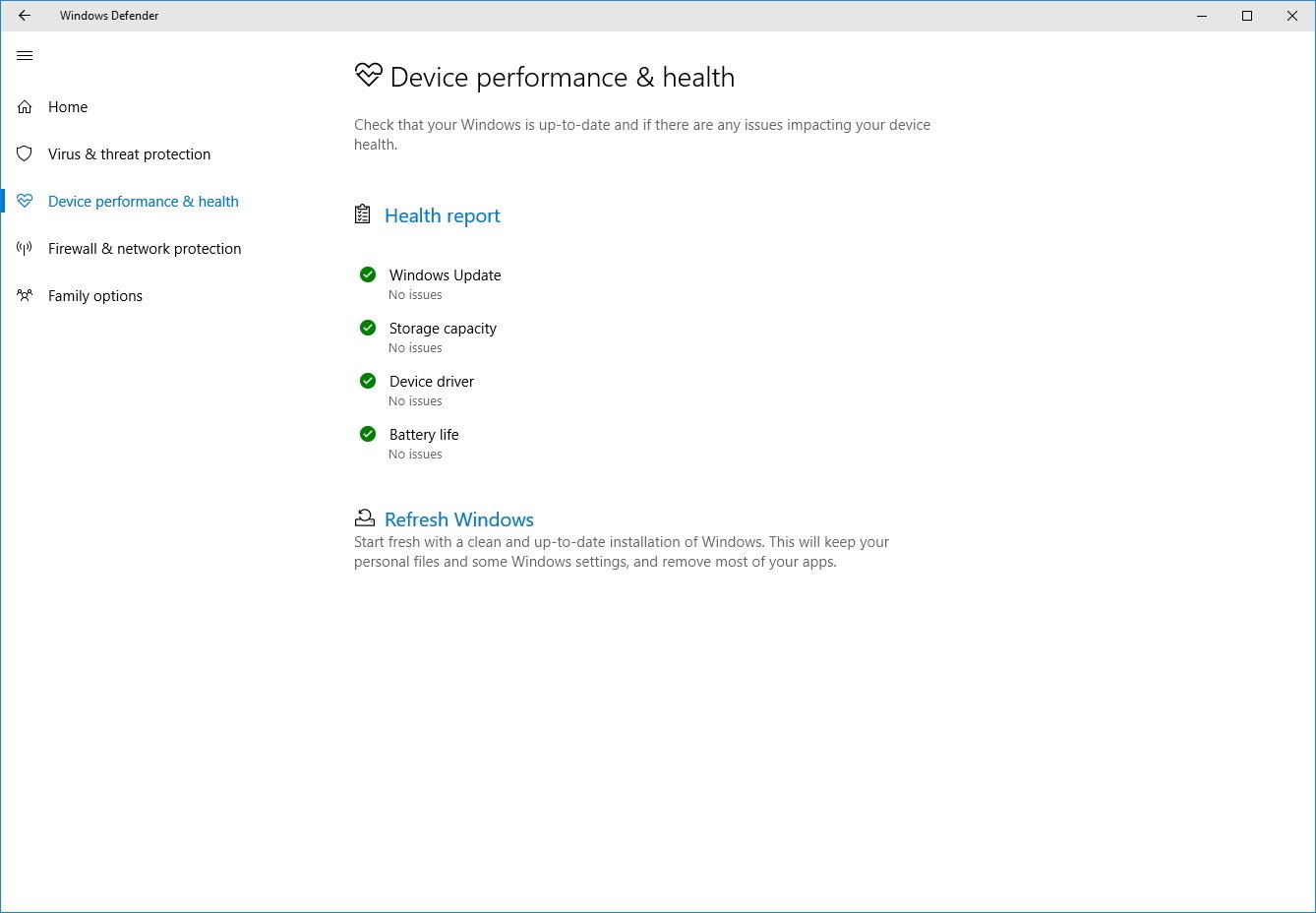The width and height of the screenshot is (1316, 913).
Task: Go to Home in the sidebar
Action: click(x=68, y=106)
